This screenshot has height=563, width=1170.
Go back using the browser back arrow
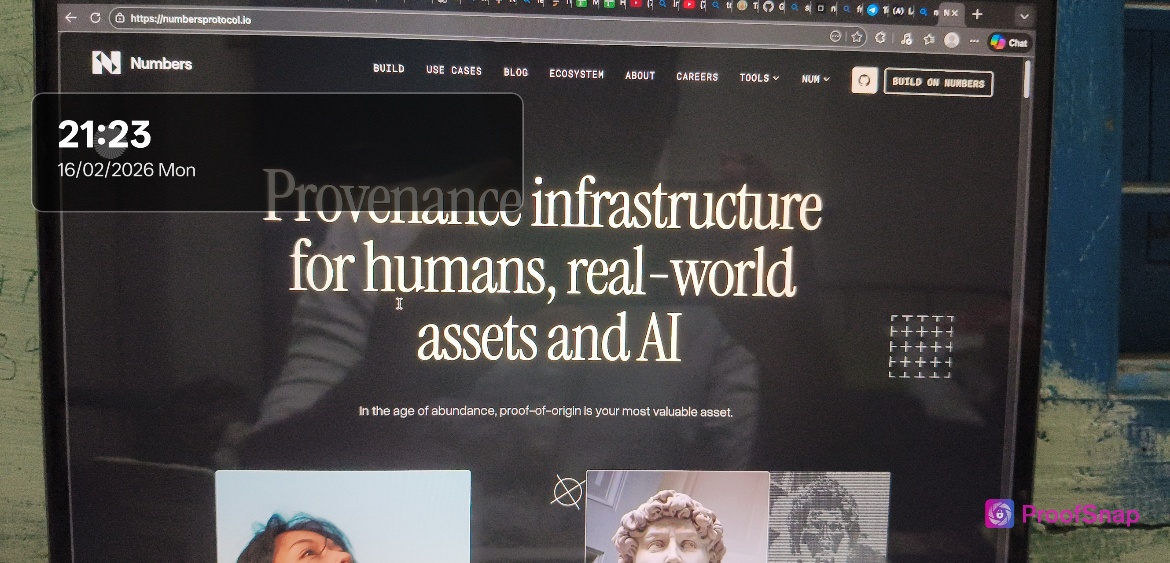(x=70, y=17)
